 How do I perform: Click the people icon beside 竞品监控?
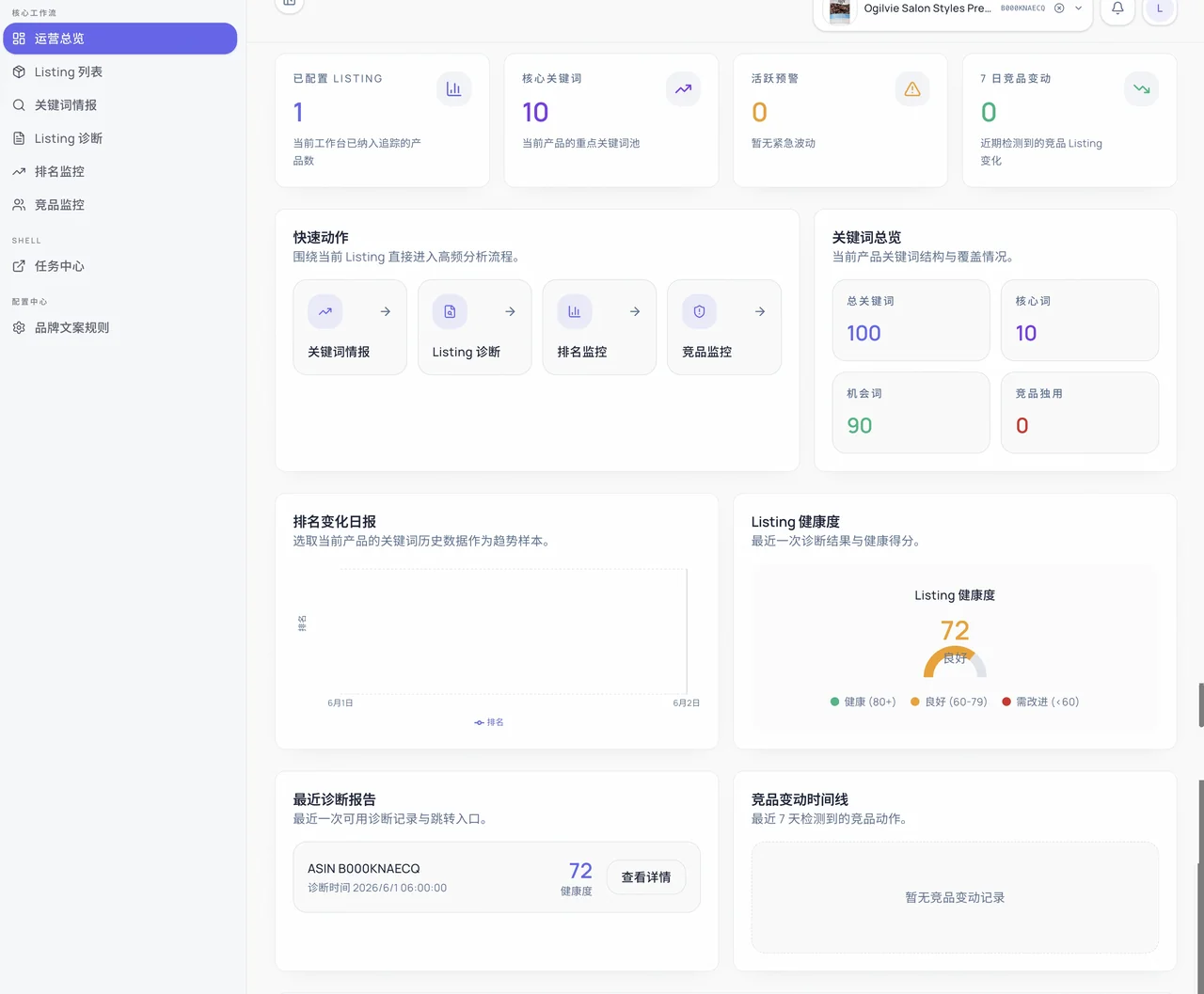pyautogui.click(x=19, y=205)
